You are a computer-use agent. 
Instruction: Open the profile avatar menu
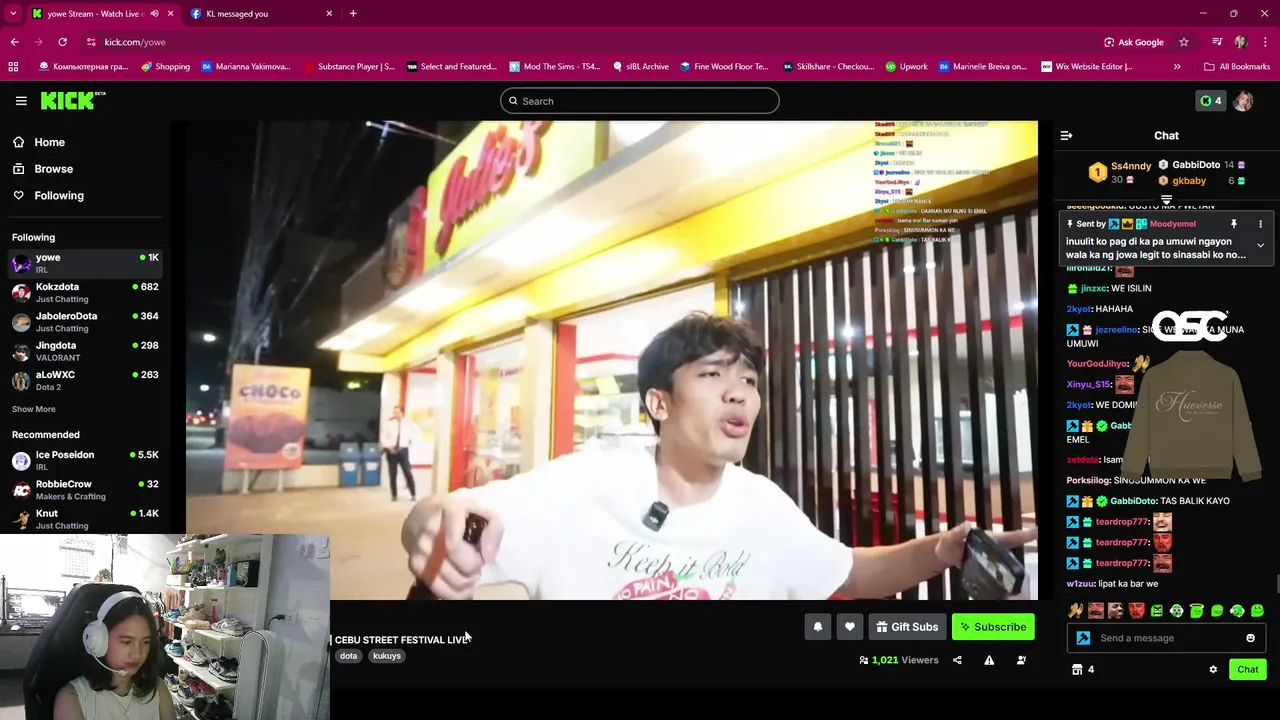[x=1243, y=101]
